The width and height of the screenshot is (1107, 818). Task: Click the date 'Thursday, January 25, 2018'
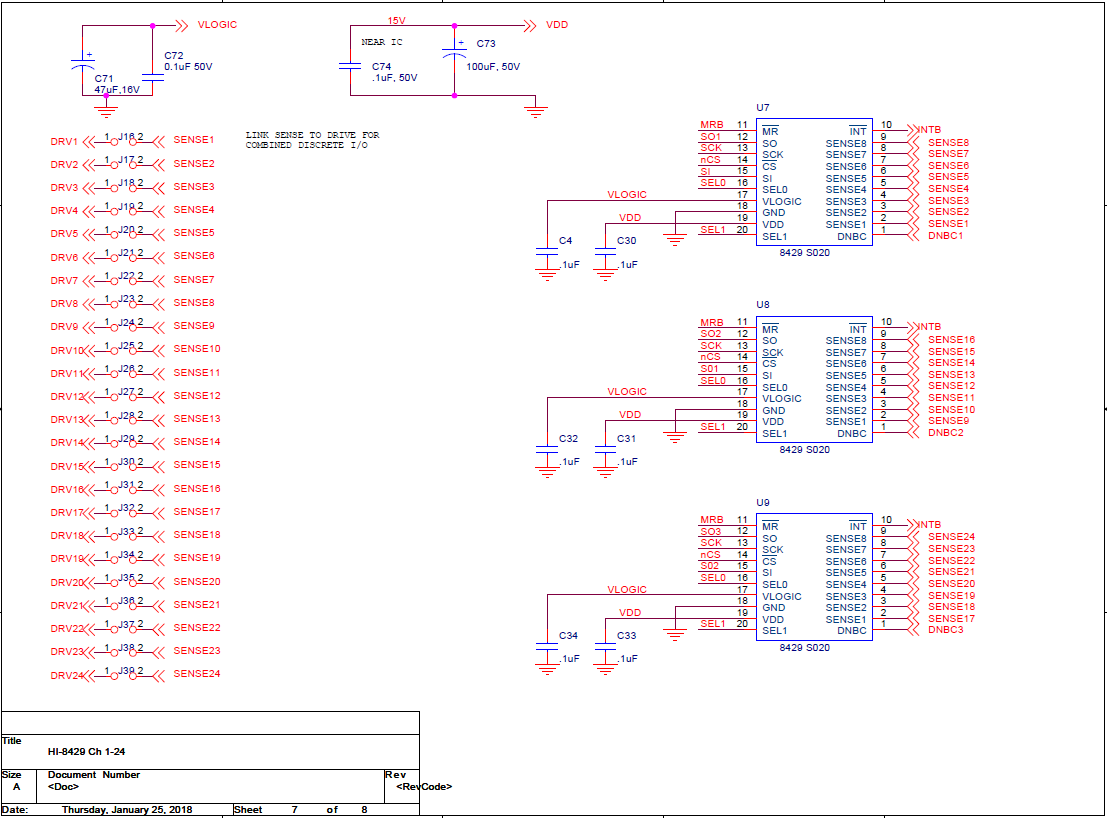point(127,810)
